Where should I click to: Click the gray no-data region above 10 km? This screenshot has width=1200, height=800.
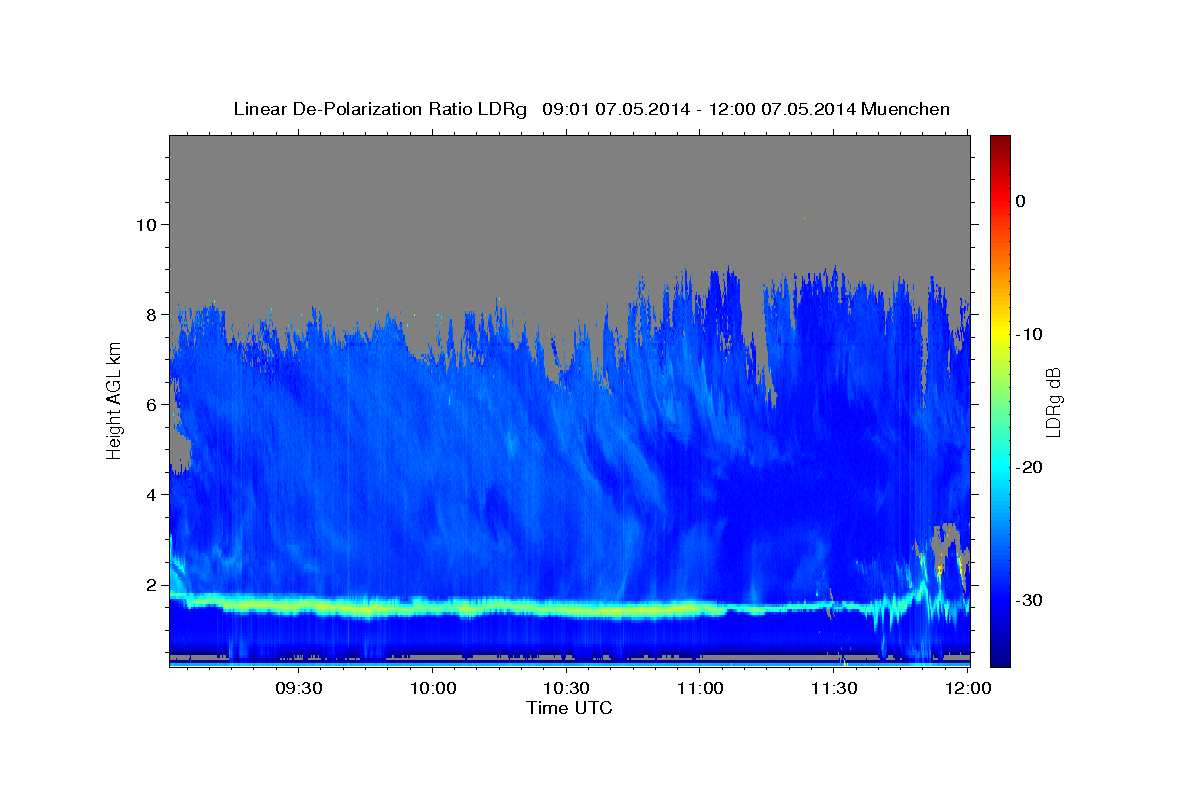click(570, 180)
